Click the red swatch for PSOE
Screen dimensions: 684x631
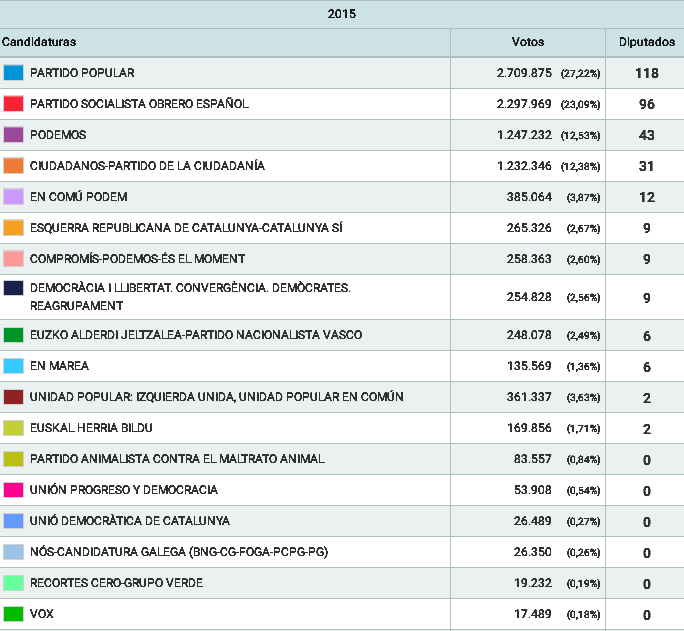click(x=13, y=104)
